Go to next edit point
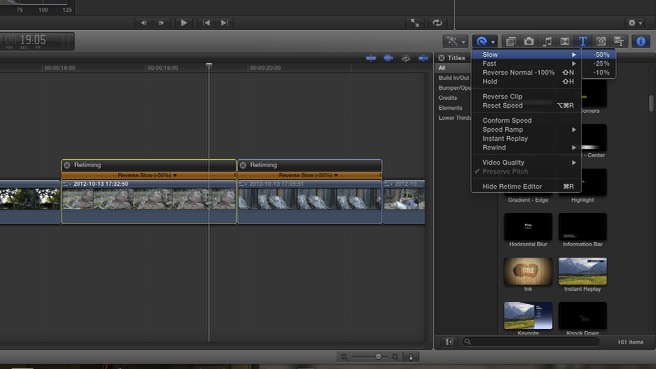 (224, 23)
